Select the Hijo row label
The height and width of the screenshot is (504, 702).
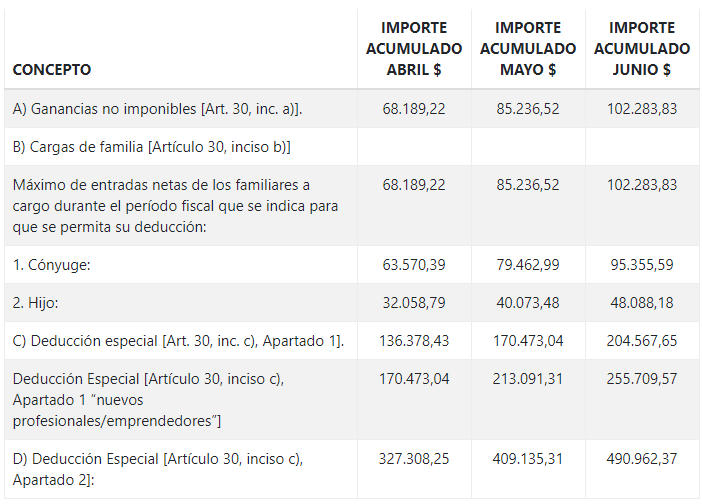(x=35, y=303)
